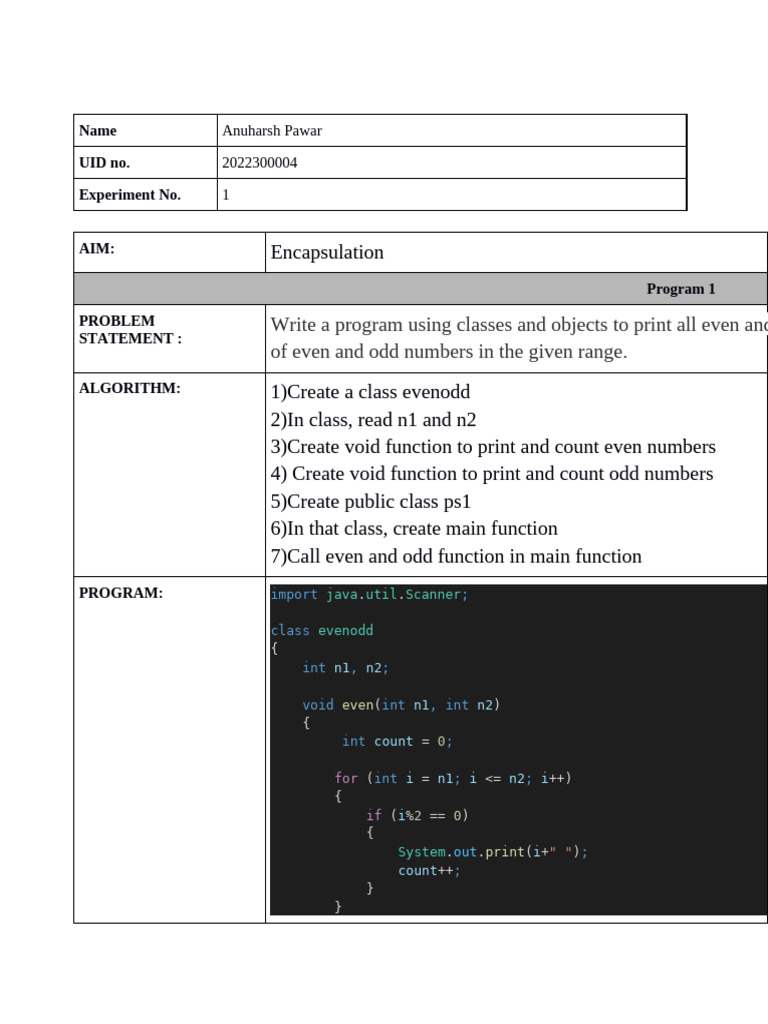Click step 7 about calling even and odd

click(x=456, y=556)
